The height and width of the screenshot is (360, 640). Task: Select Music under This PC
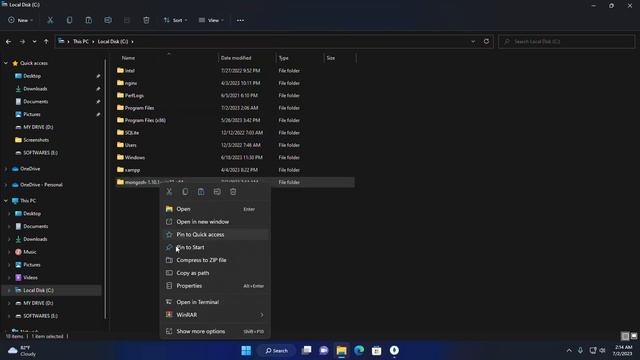[x=29, y=252]
